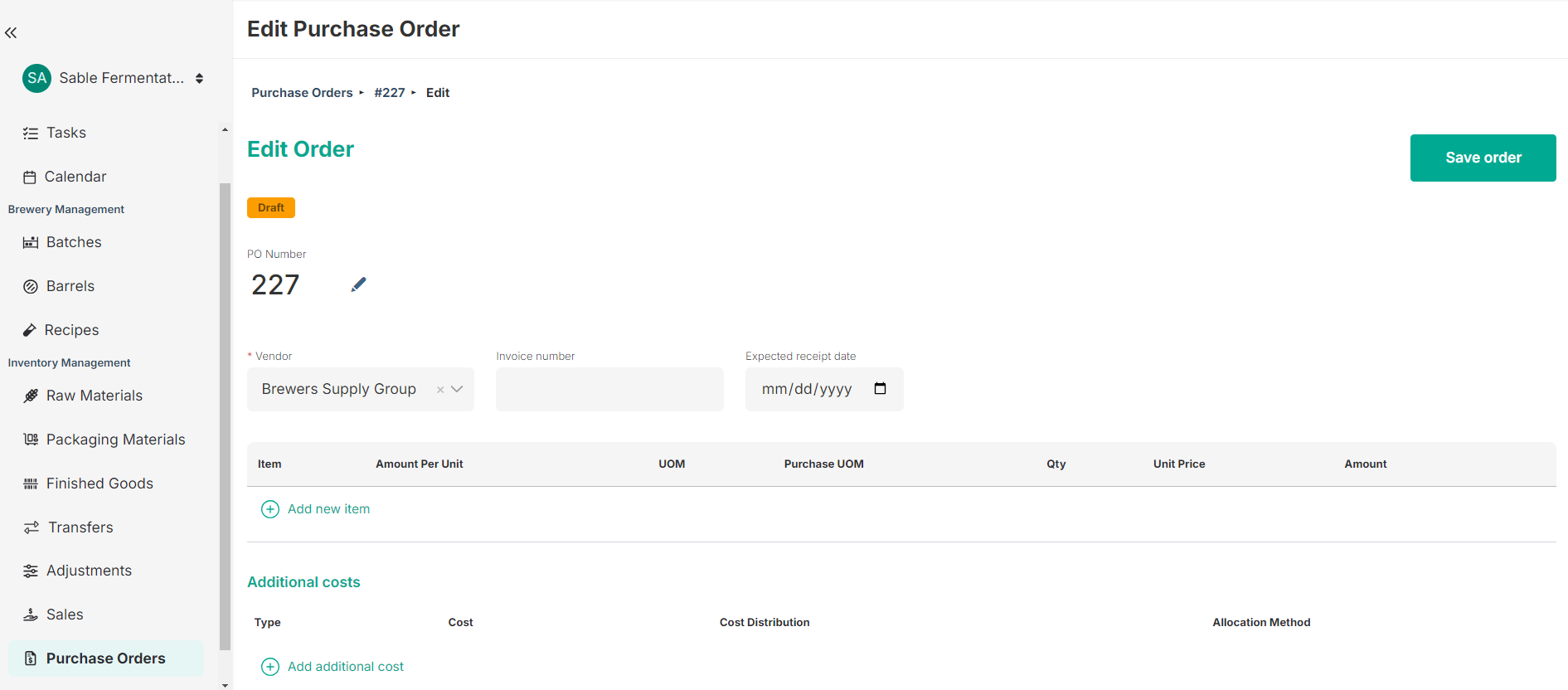Viewport: 1568px width, 690px height.
Task: Click the Packaging Materials icon
Action: coord(31,440)
